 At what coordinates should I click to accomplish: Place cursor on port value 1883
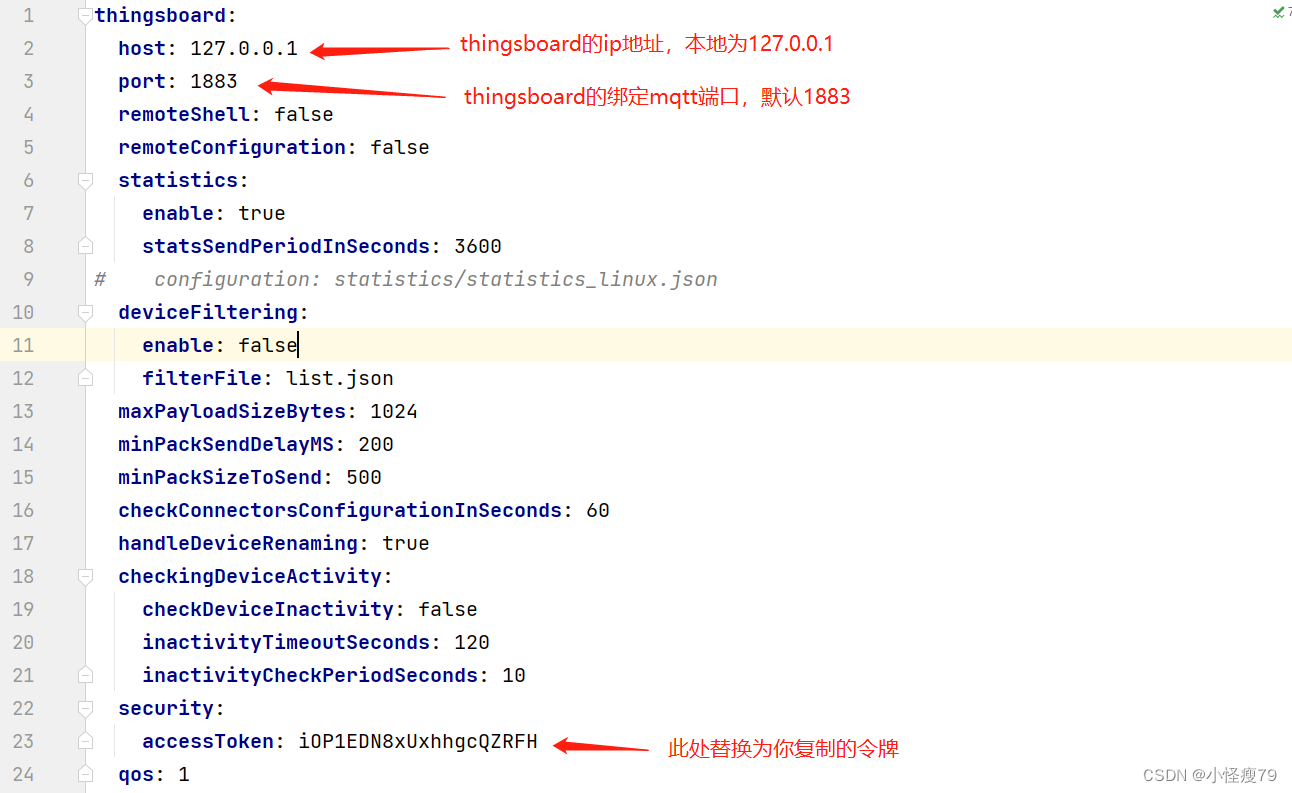[x=214, y=82]
